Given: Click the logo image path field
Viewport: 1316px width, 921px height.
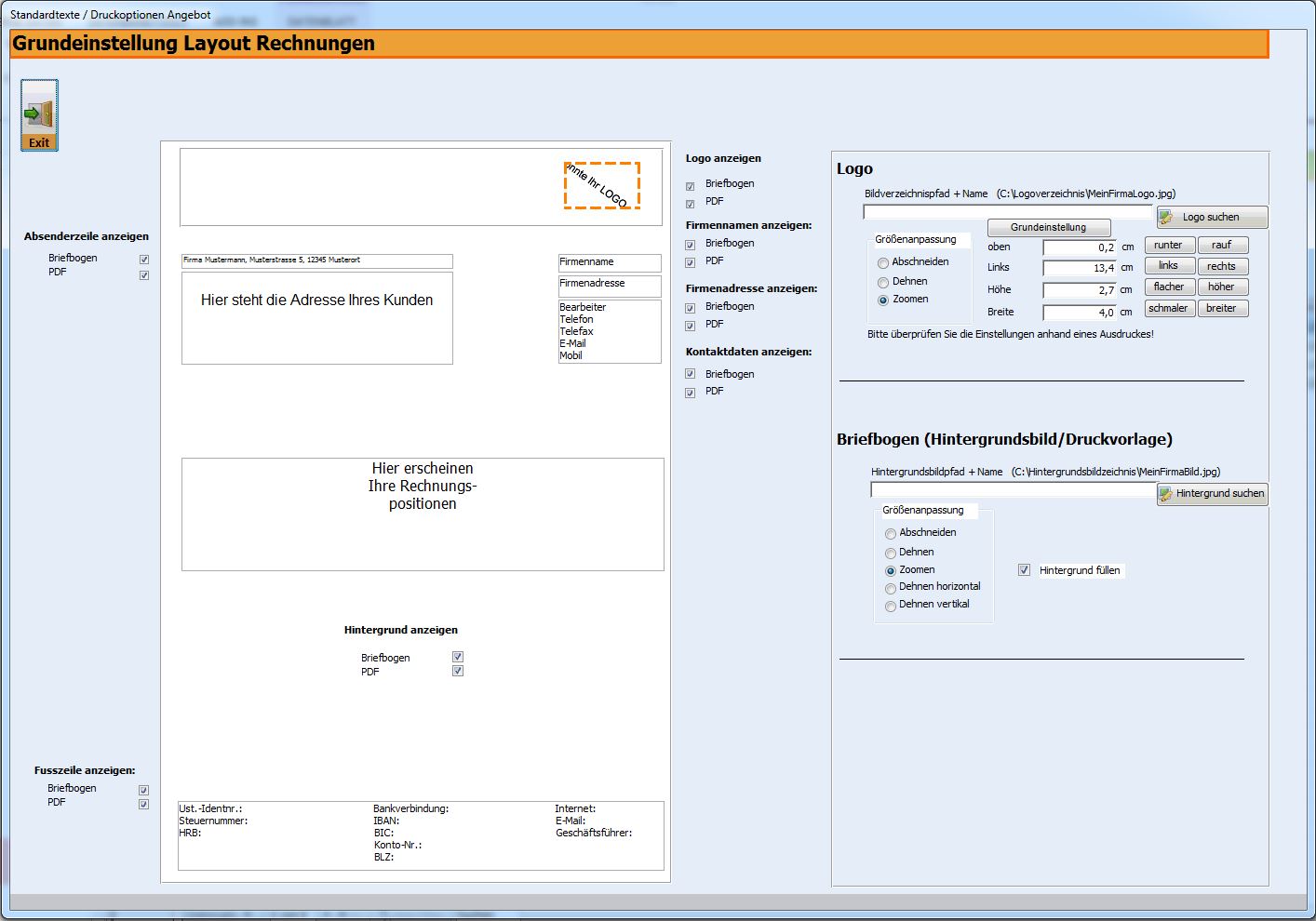Looking at the screenshot, I should tap(1008, 212).
